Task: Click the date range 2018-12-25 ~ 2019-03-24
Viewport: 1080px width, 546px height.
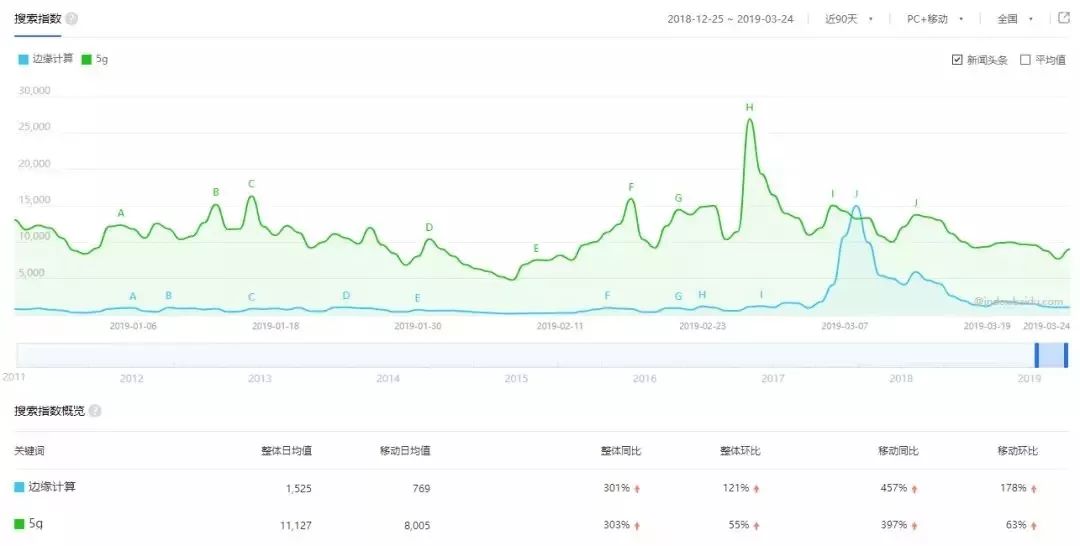Action: (x=730, y=19)
